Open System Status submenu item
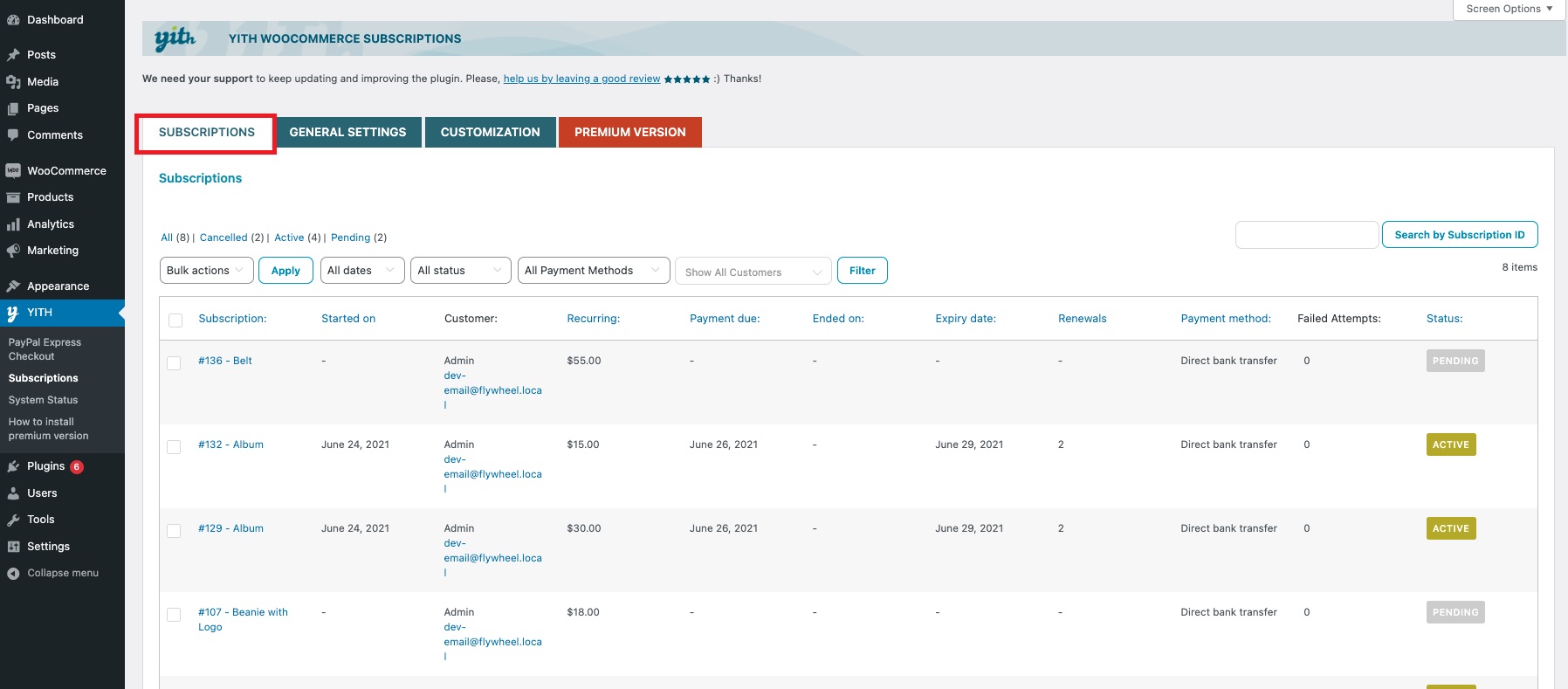This screenshot has height=689, width=1568. (44, 400)
